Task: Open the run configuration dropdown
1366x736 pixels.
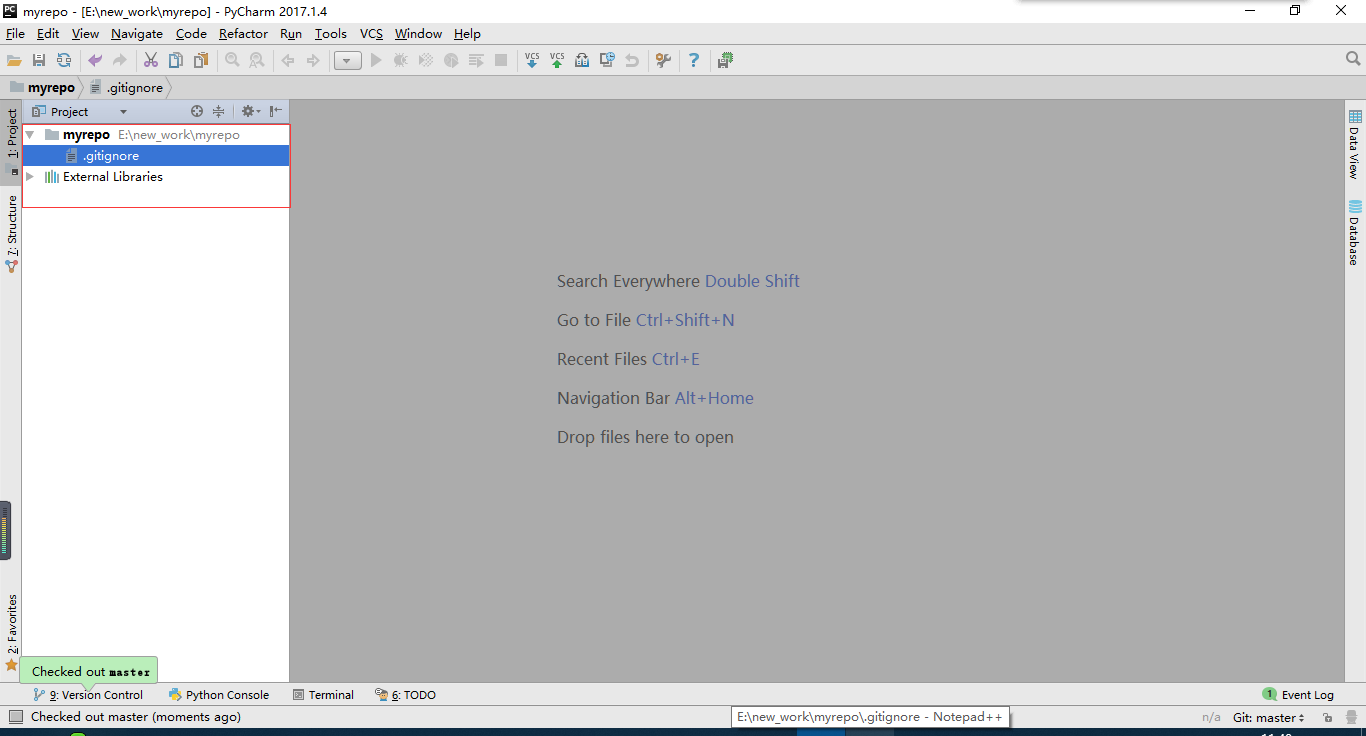Action: pos(347,61)
